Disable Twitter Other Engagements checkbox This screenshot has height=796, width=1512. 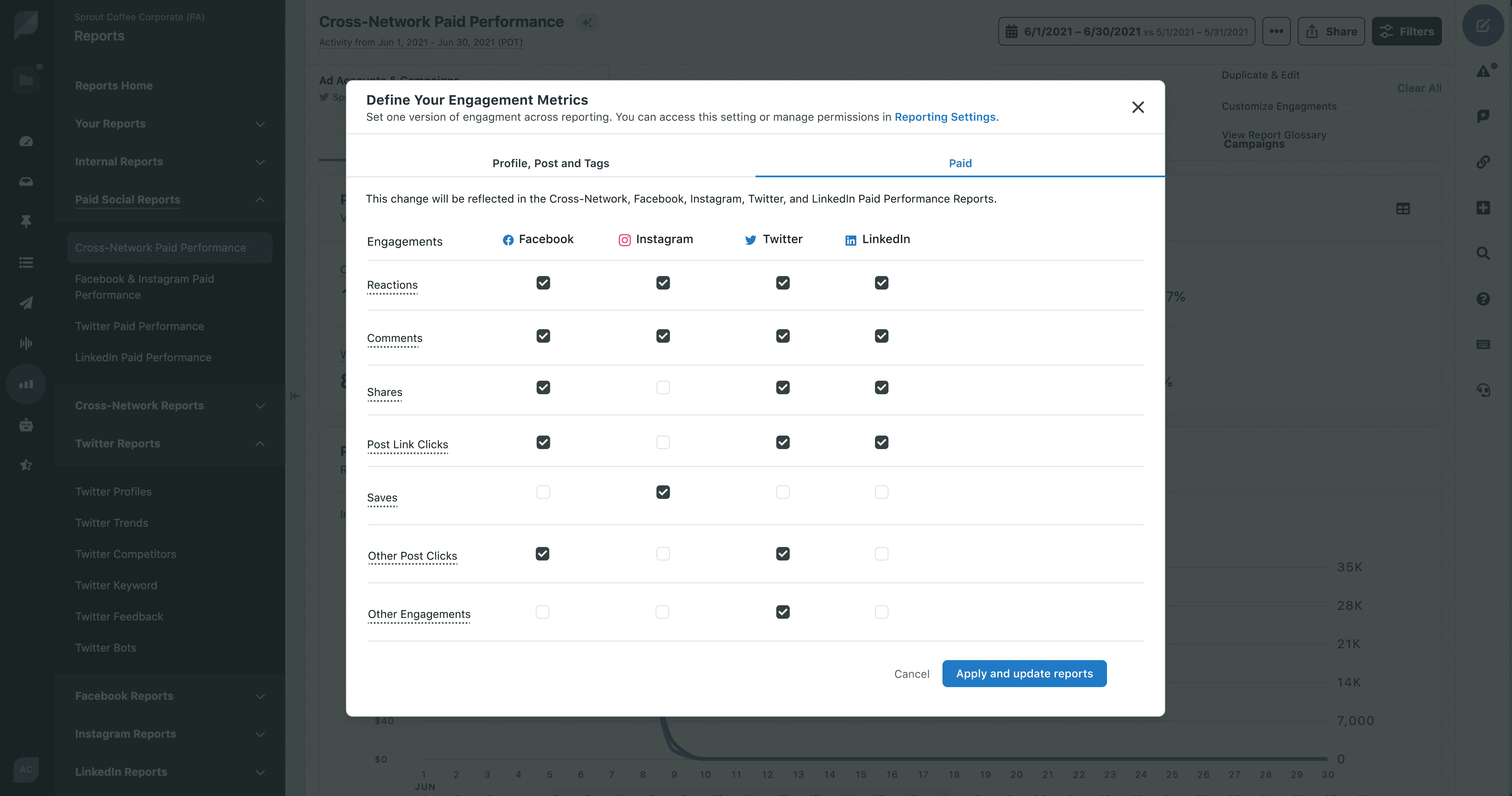[x=782, y=612]
